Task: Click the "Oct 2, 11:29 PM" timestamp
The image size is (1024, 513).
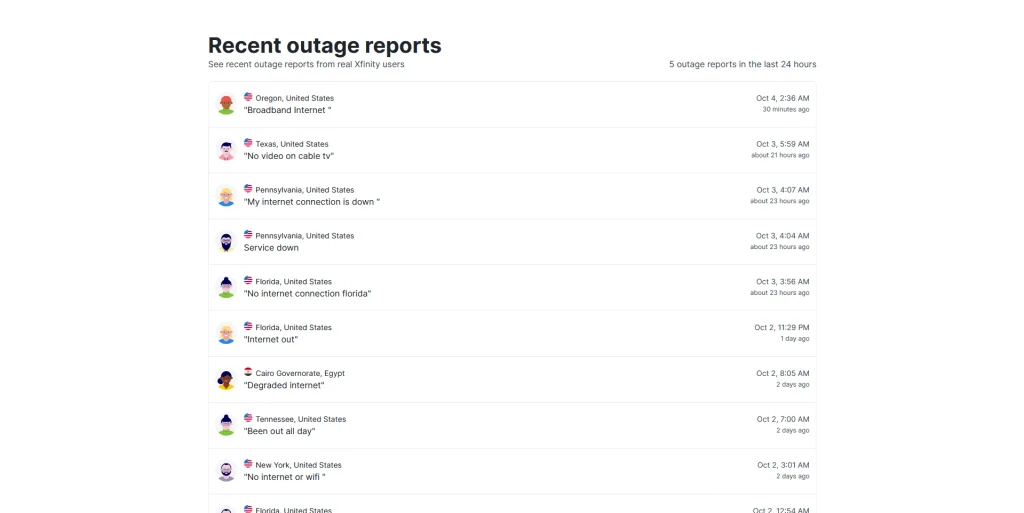Action: point(782,328)
